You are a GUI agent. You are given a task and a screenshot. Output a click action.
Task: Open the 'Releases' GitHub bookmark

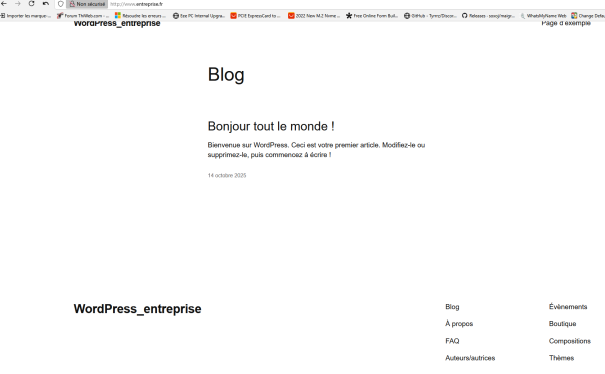coord(488,16)
